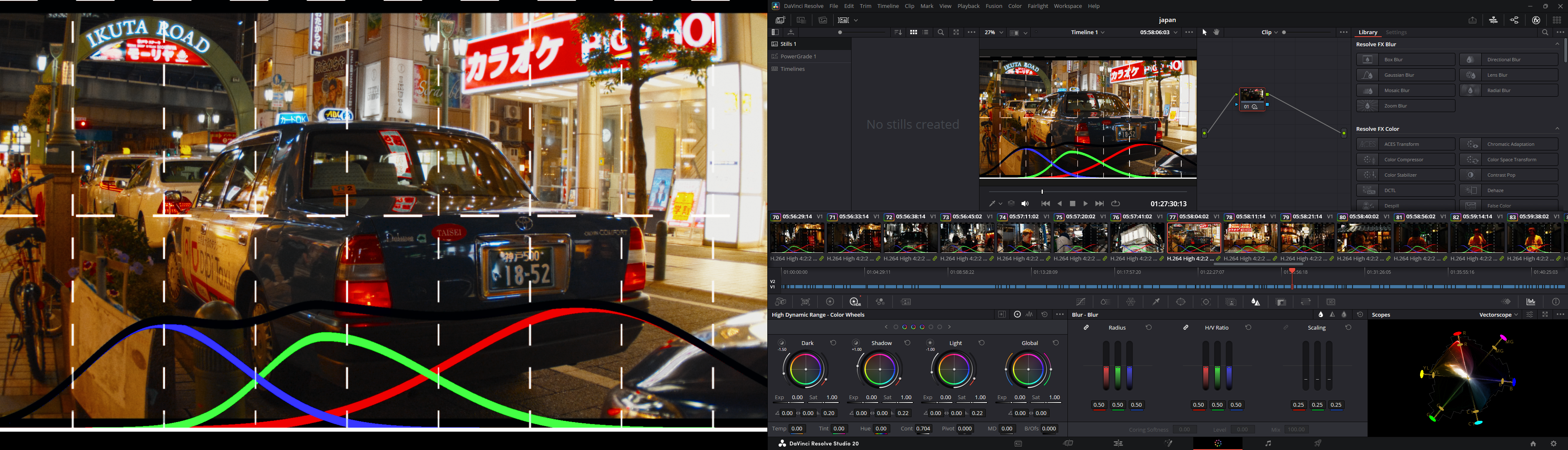Select the hand pan tool in node editor
1568x450 pixels.
tap(1217, 32)
